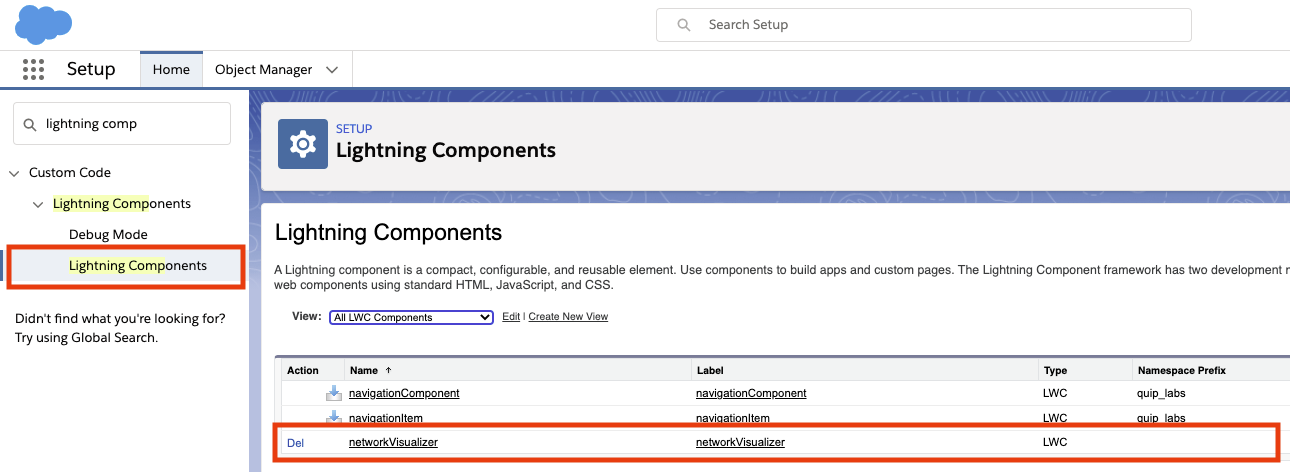Click the download icon for navigationItem
The height and width of the screenshot is (472, 1290).
coord(334,417)
